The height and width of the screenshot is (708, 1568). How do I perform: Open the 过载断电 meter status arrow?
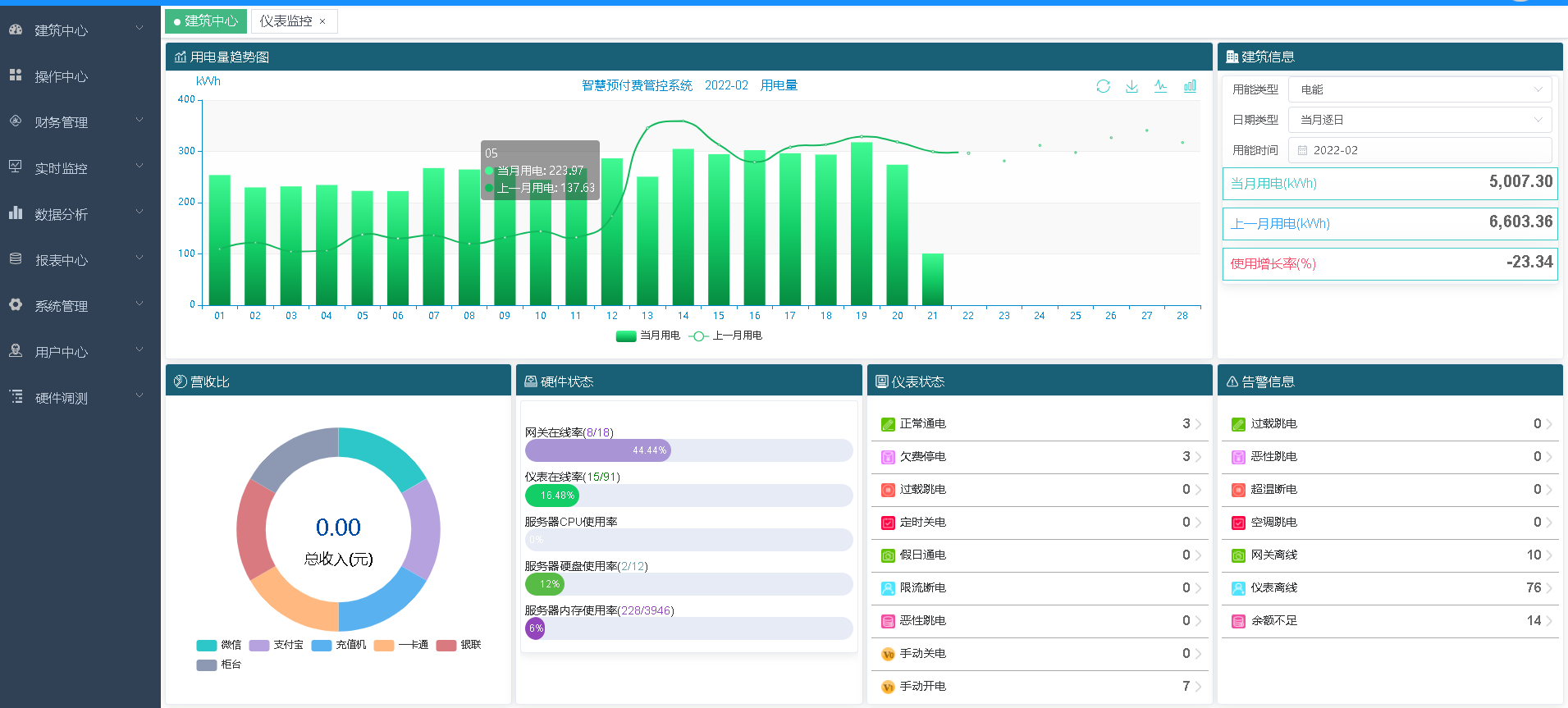coord(1198,490)
